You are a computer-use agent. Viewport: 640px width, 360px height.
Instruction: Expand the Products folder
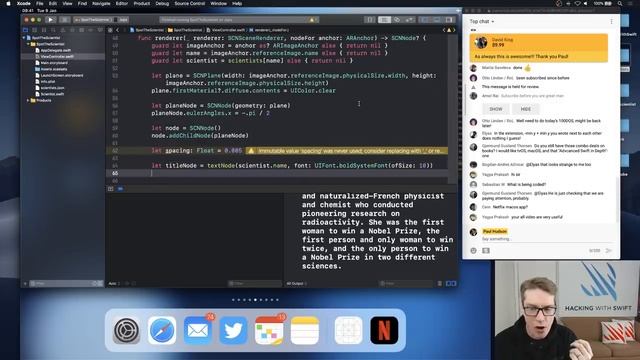tap(28, 100)
